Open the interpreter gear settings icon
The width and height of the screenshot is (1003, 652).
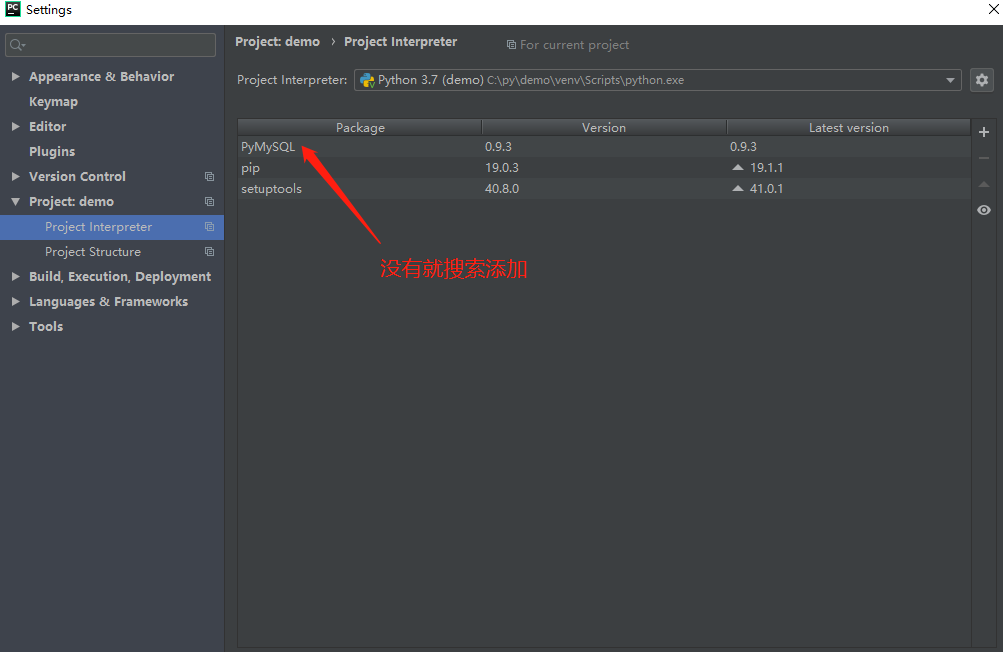click(982, 80)
